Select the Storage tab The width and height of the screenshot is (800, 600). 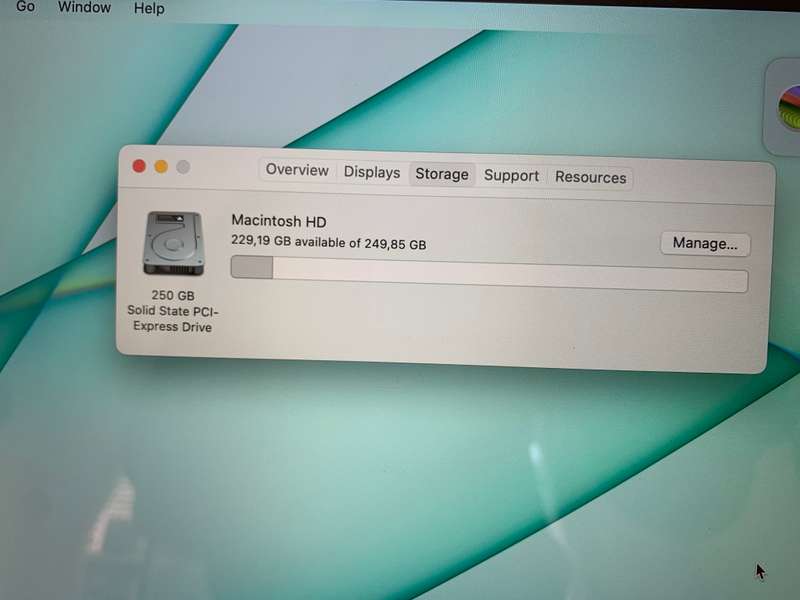click(442, 174)
